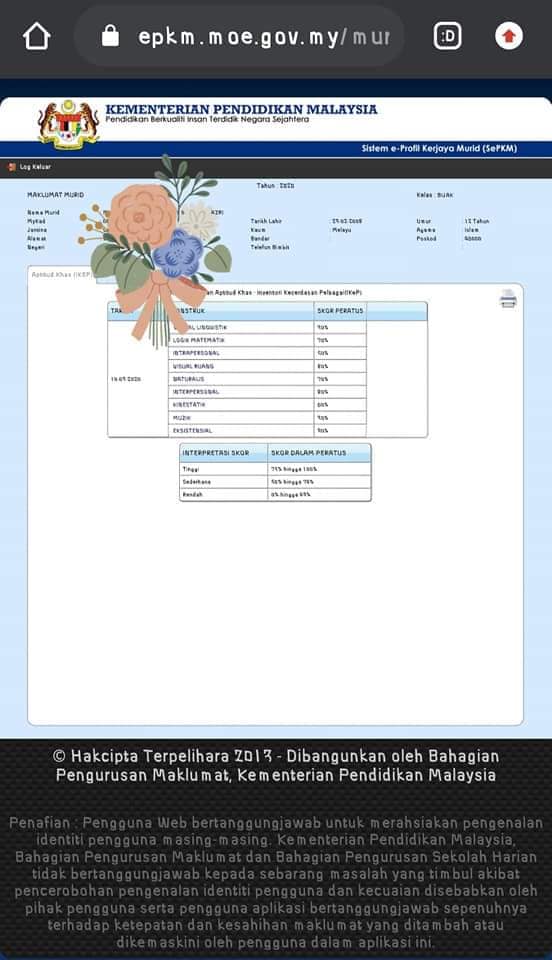Click the Sistem e-Profil Kerjaya Murid banner
Viewport: 552px width, 960px height.
point(439,149)
